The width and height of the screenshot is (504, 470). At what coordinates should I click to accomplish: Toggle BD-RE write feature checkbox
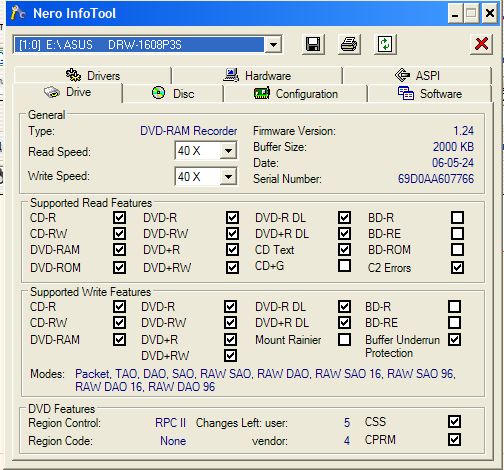tap(455, 322)
